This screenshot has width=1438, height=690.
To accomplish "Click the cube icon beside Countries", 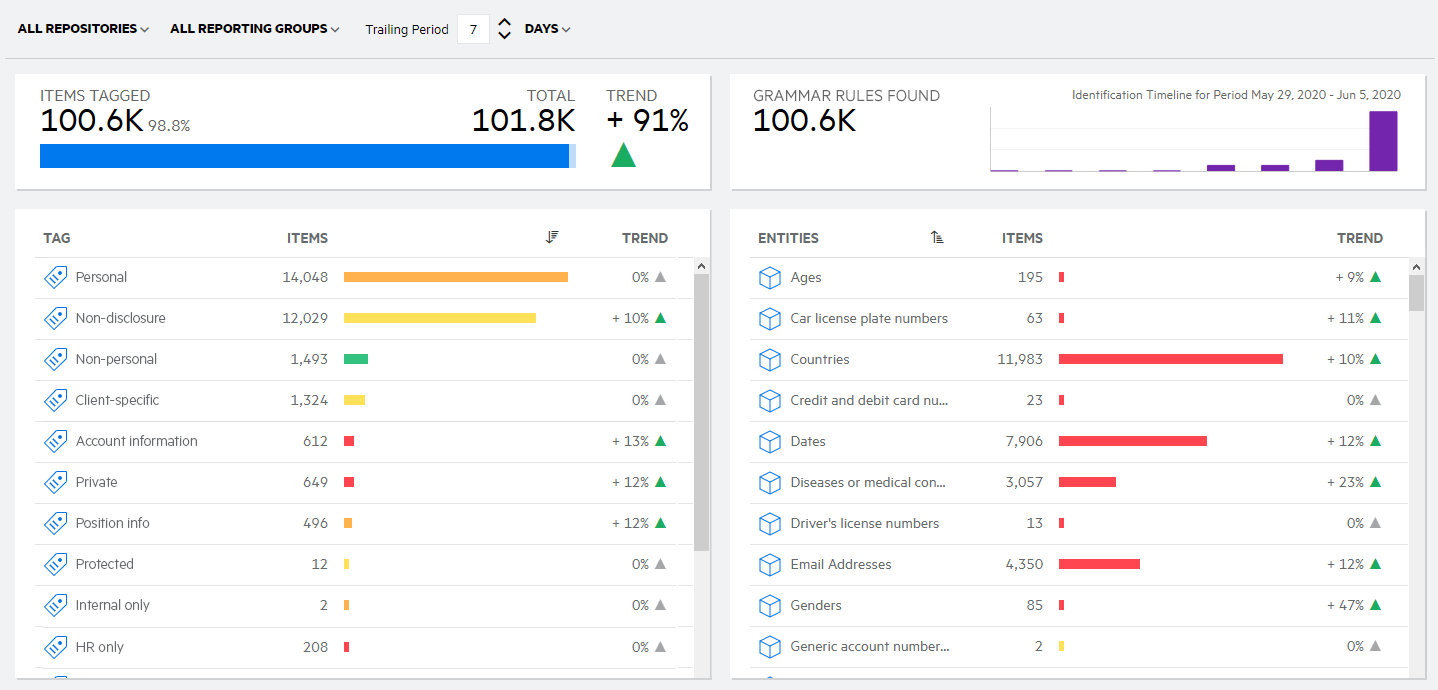I will coord(769,360).
